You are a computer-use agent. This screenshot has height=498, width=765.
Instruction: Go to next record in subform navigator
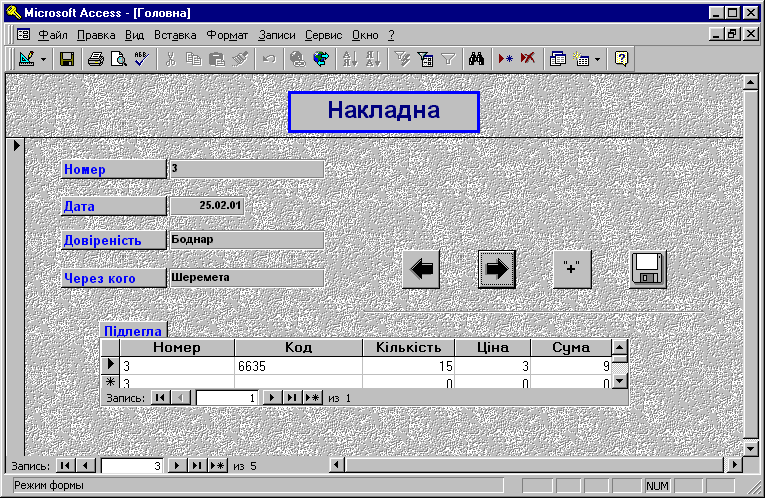coord(271,398)
